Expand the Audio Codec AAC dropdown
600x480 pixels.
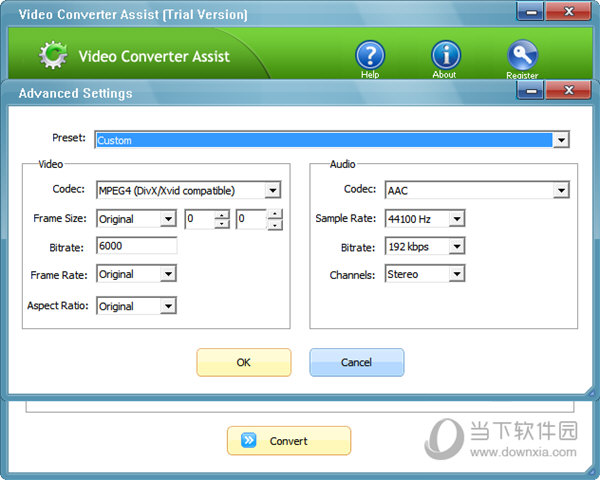click(477, 190)
